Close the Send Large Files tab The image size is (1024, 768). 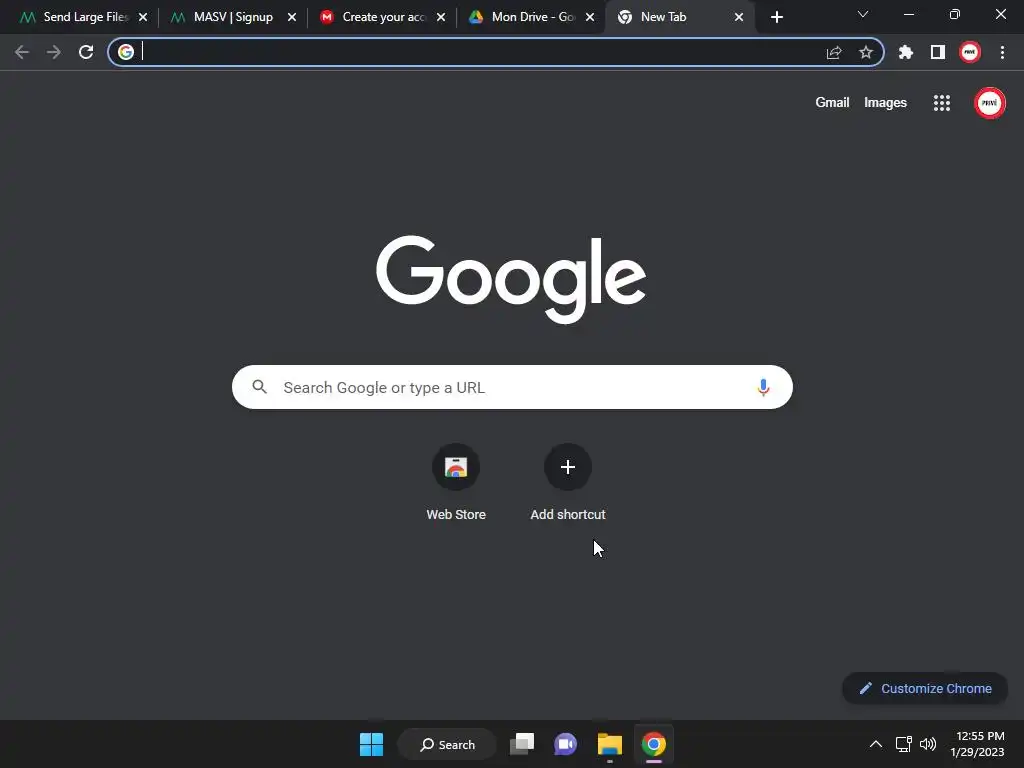143,17
